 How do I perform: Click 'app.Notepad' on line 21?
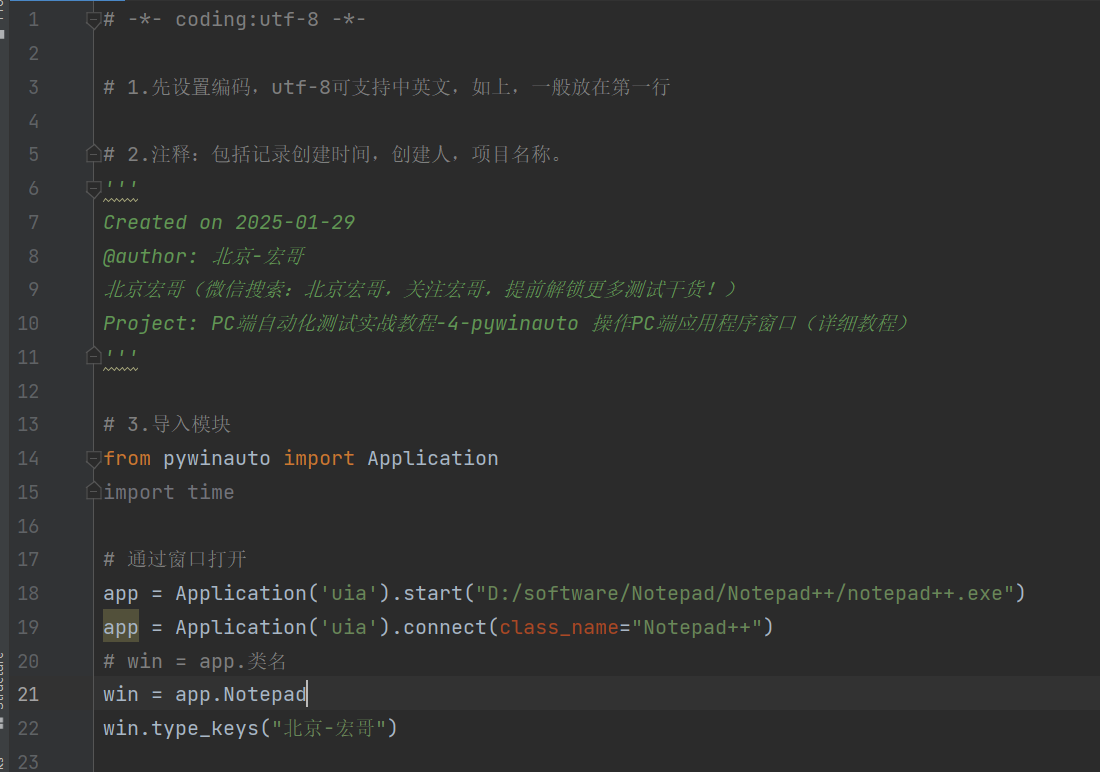pyautogui.click(x=241, y=695)
